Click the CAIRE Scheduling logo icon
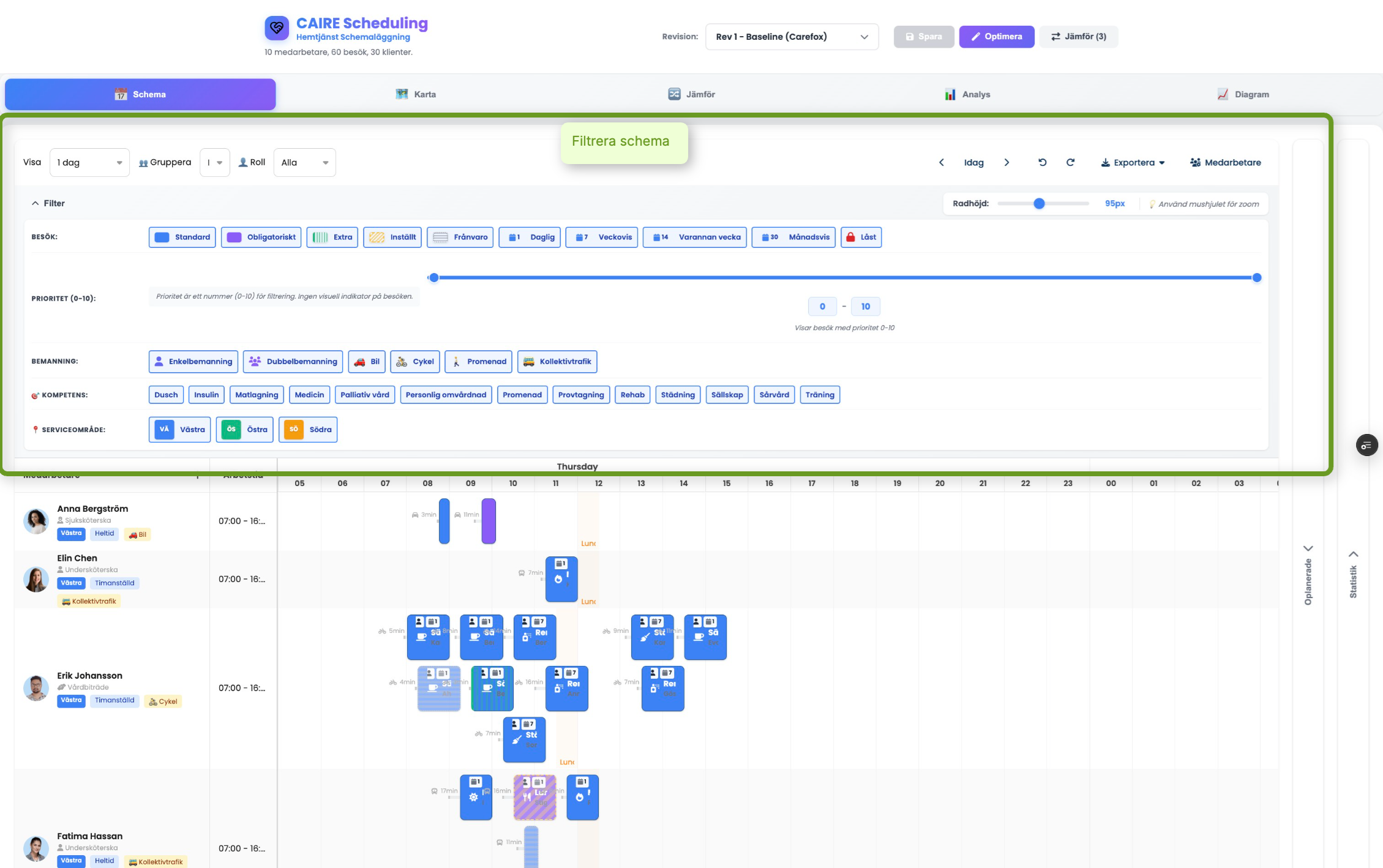The width and height of the screenshot is (1383, 868). pyautogui.click(x=277, y=28)
